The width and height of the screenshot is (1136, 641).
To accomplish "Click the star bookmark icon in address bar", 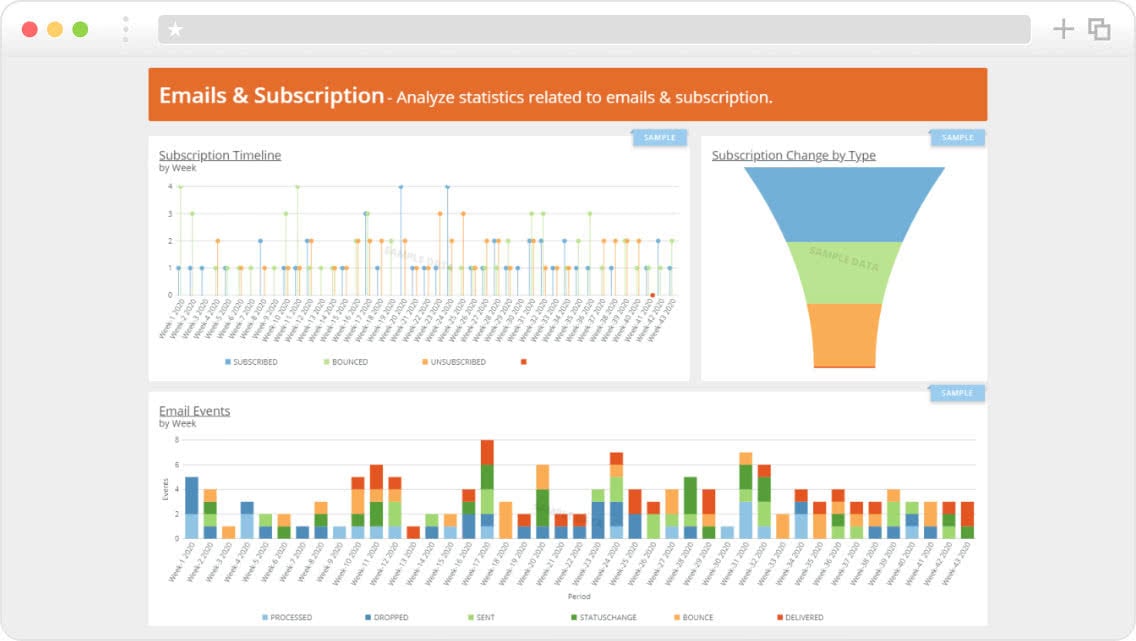I will (175, 30).
